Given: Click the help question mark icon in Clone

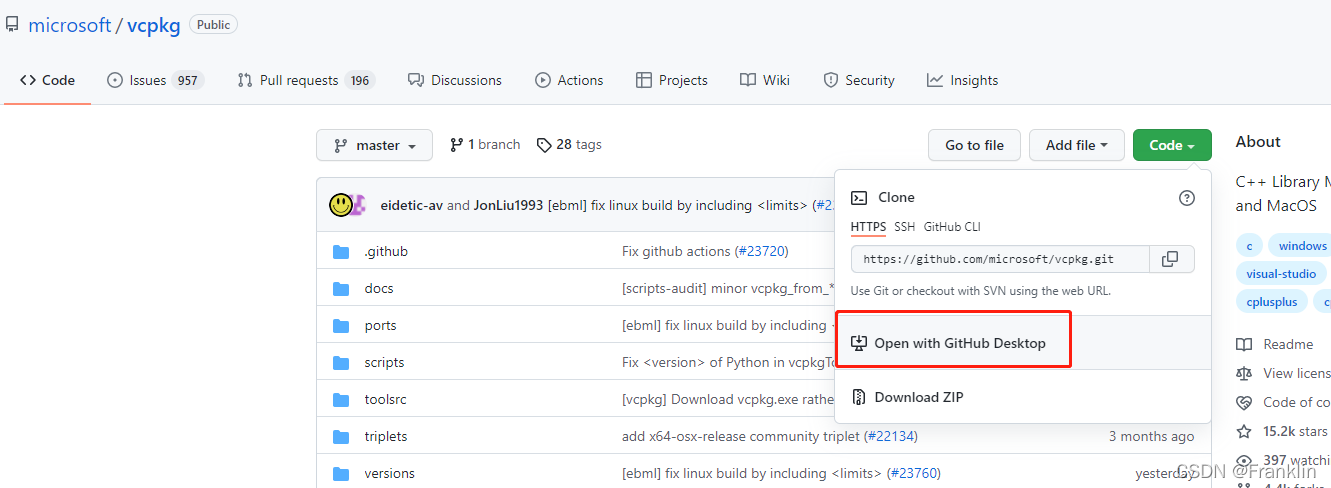Looking at the screenshot, I should [1187, 198].
